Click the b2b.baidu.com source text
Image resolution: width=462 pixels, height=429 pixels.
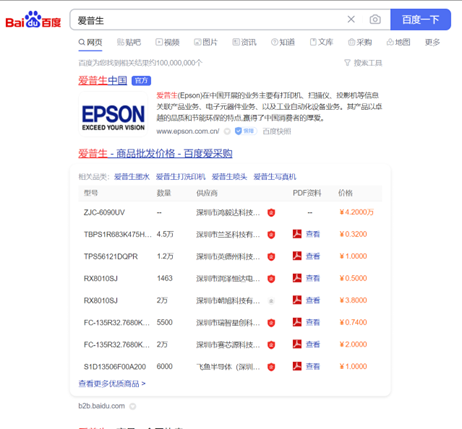coord(102,406)
